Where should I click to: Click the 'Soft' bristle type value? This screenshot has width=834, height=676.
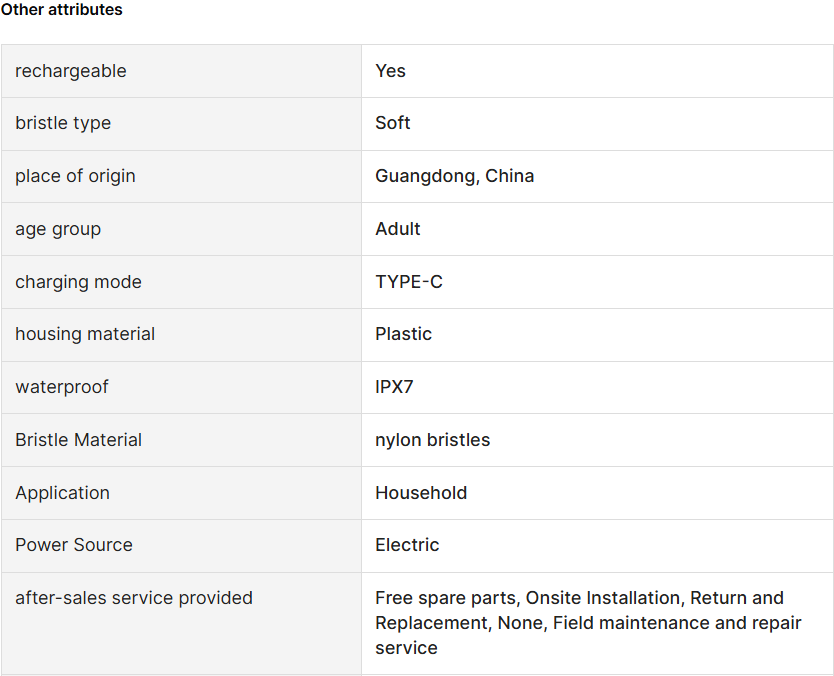[x=393, y=123]
